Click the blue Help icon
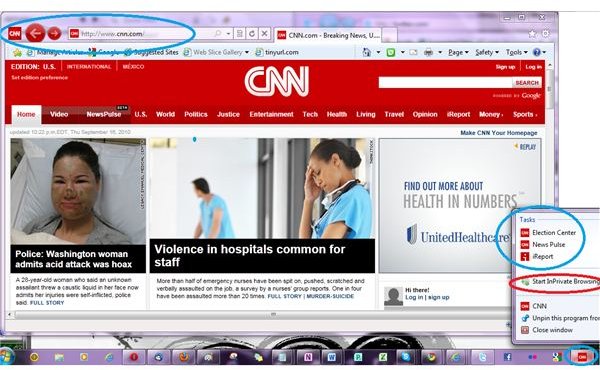The height and width of the screenshot is (370, 600). tap(537, 52)
